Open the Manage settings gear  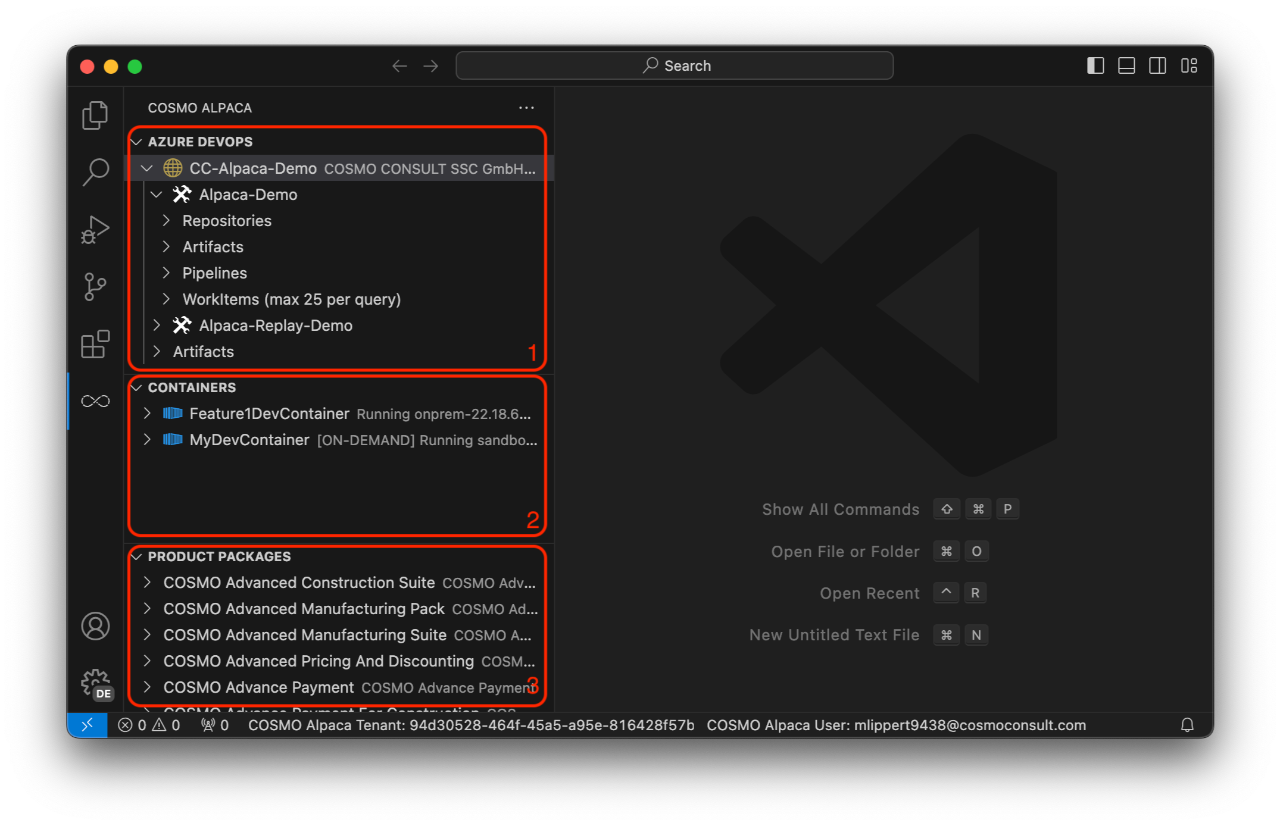95,683
